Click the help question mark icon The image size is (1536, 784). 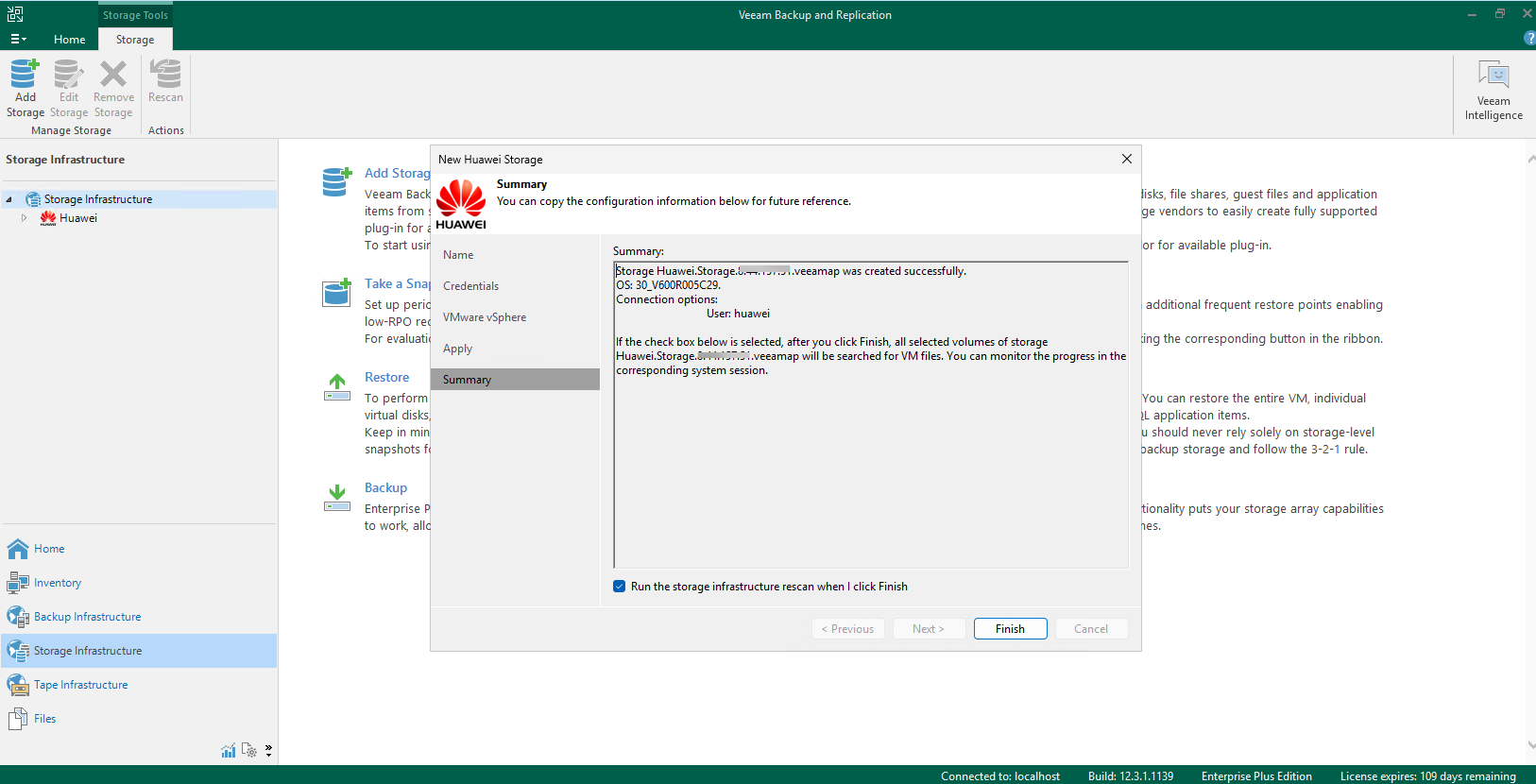click(x=1529, y=39)
